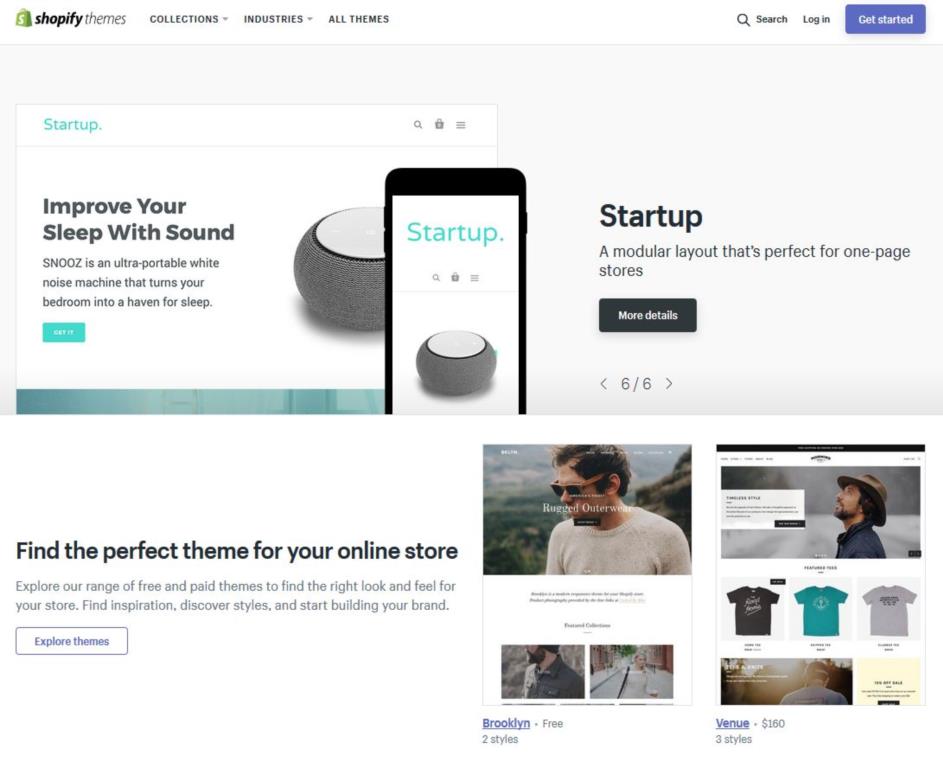Expand the Industries dropdown menu
This screenshot has width=943, height=768.
point(278,19)
